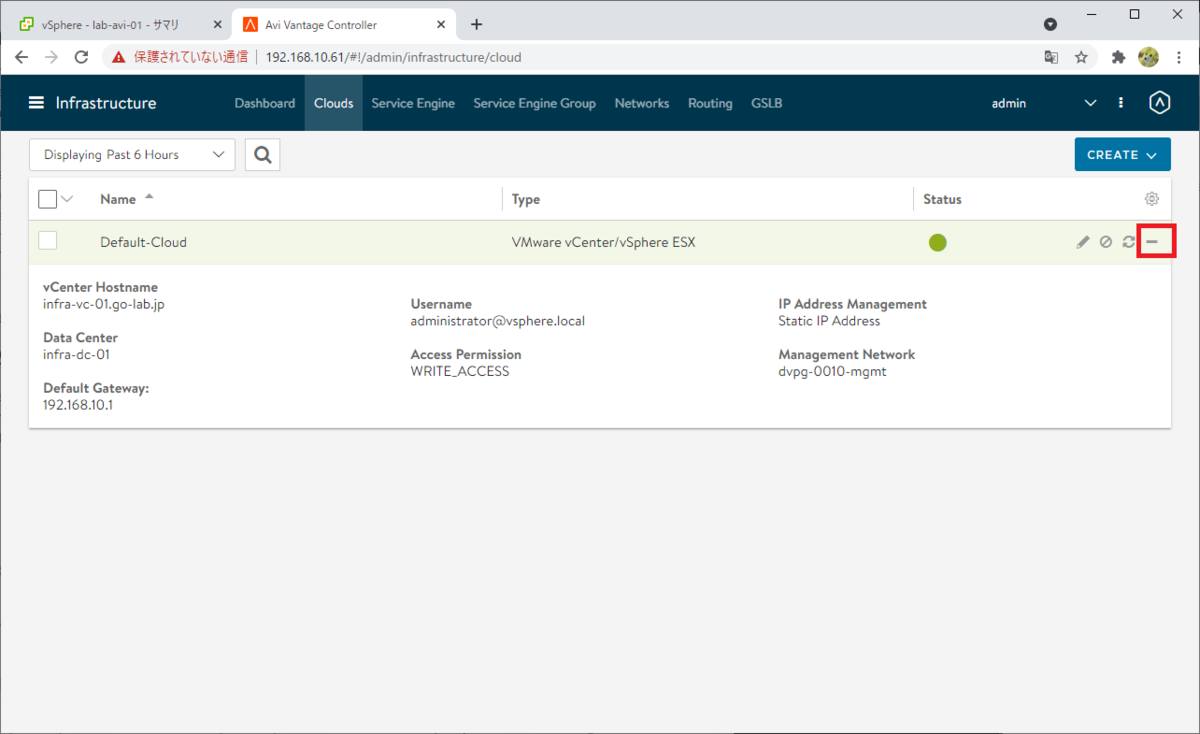Click the Type column header
1200x734 pixels.
click(x=526, y=199)
